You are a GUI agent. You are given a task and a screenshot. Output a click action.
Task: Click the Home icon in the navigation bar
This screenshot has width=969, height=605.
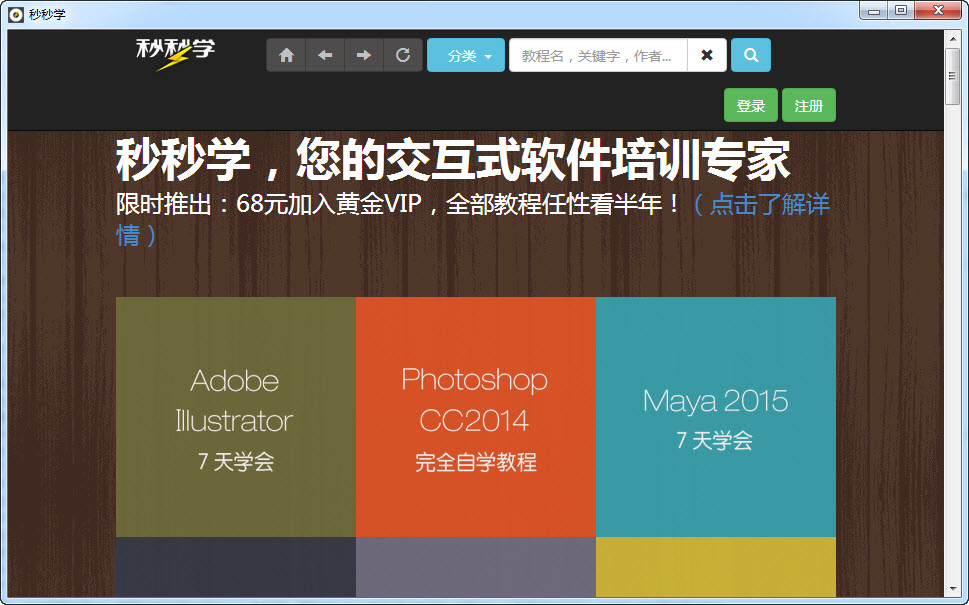coord(286,56)
